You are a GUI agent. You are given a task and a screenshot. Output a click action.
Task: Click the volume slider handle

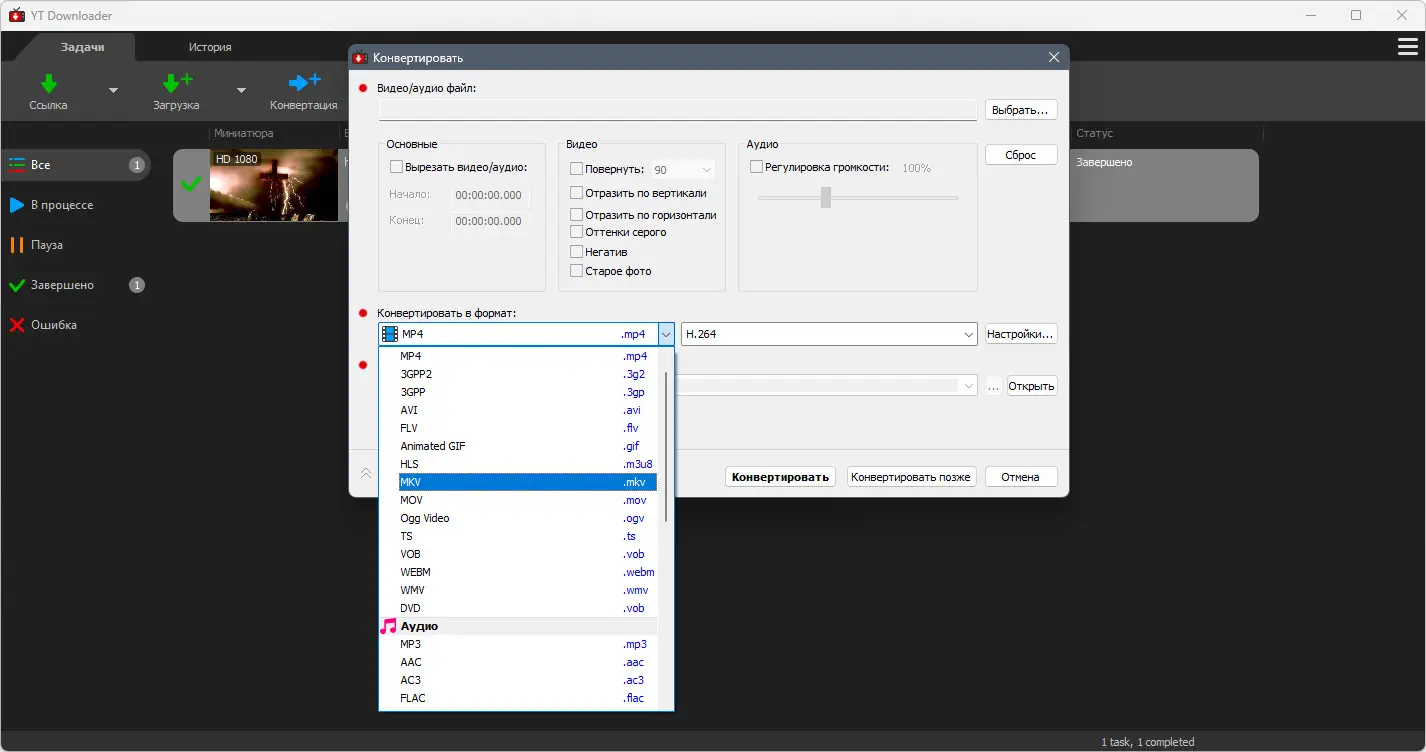pos(826,198)
